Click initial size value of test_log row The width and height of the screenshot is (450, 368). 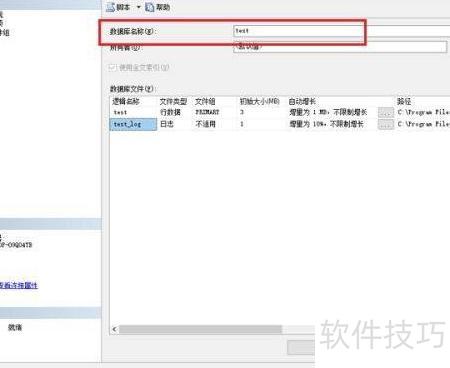coord(242,124)
